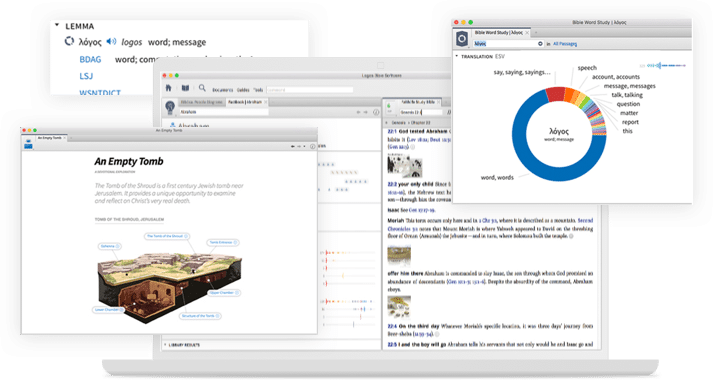Click 'The Tomb of the Shroud' callout
Image resolution: width=713 pixels, height=380 pixels.
click(x=167, y=236)
